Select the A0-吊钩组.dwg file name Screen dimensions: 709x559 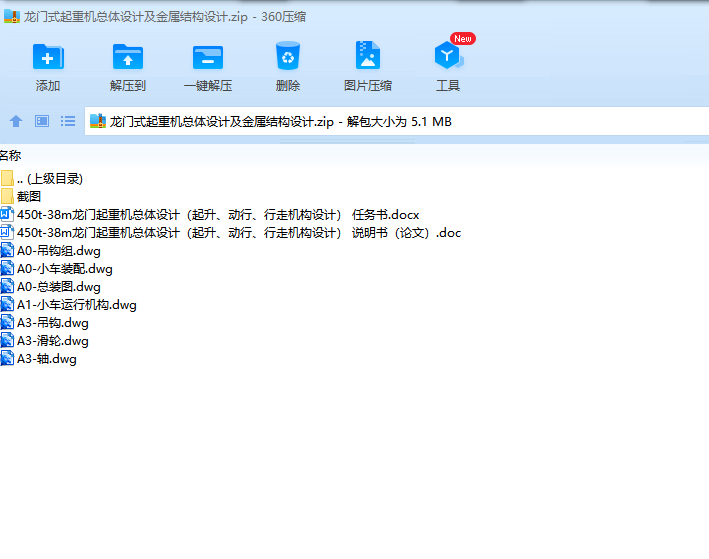pyautogui.click(x=59, y=251)
